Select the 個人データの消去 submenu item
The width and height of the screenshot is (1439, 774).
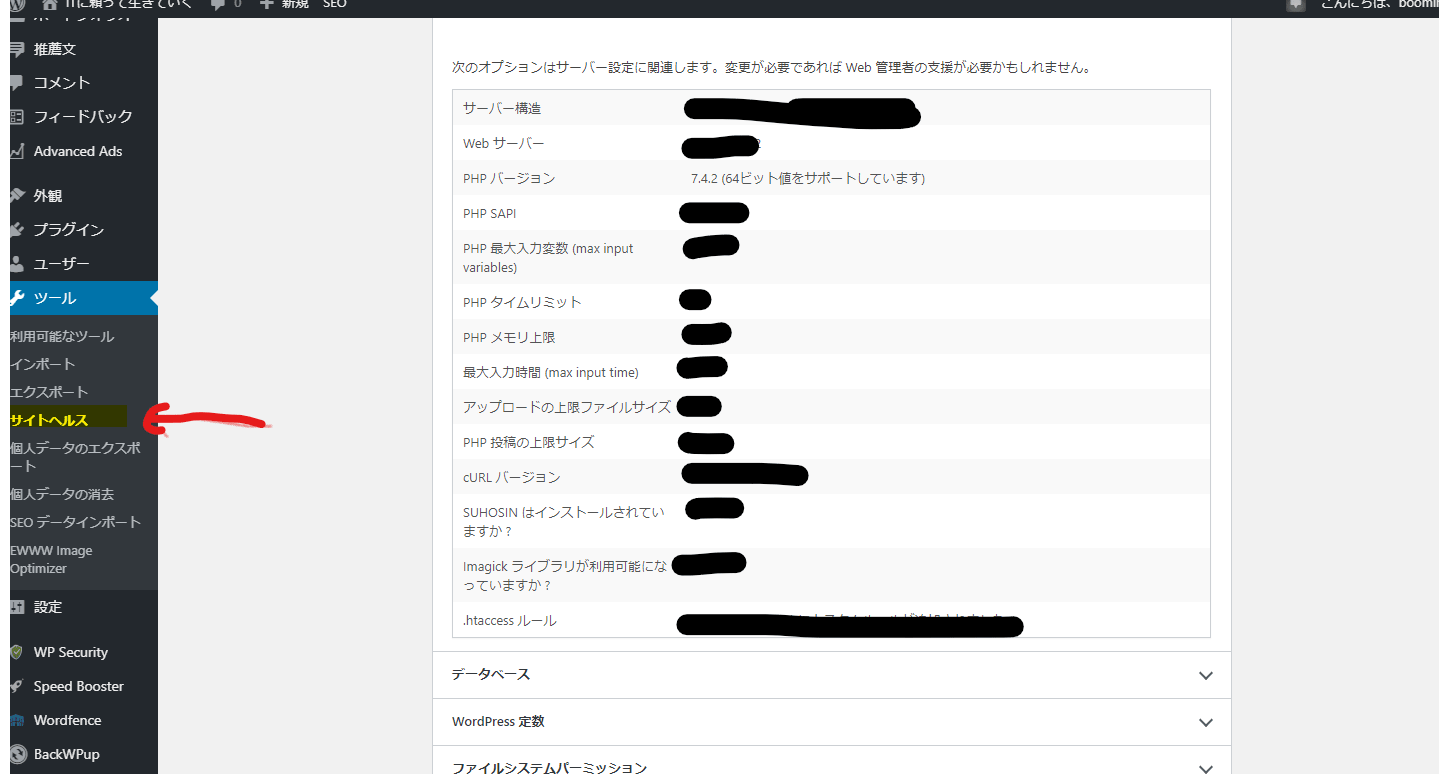tap(62, 494)
